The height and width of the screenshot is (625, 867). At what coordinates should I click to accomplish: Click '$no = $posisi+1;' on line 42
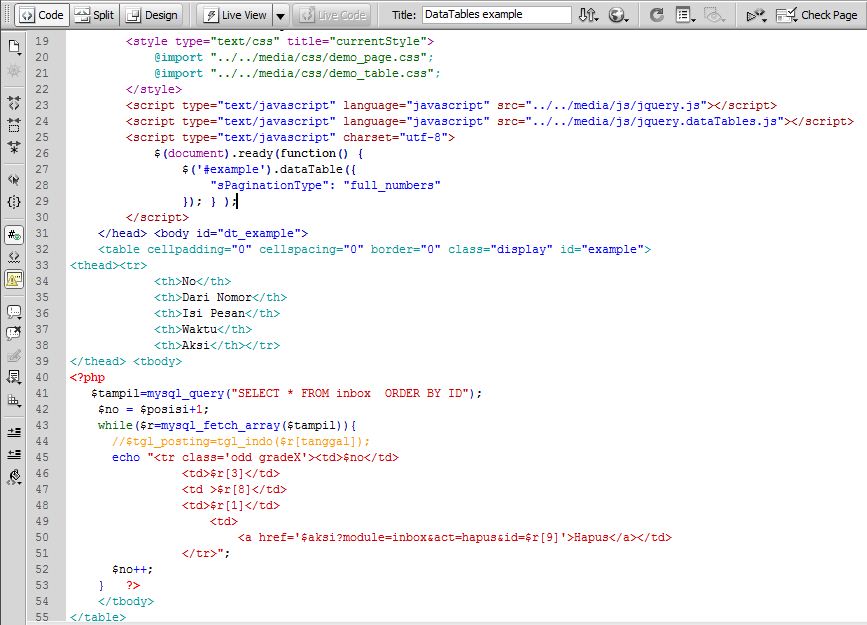point(154,409)
